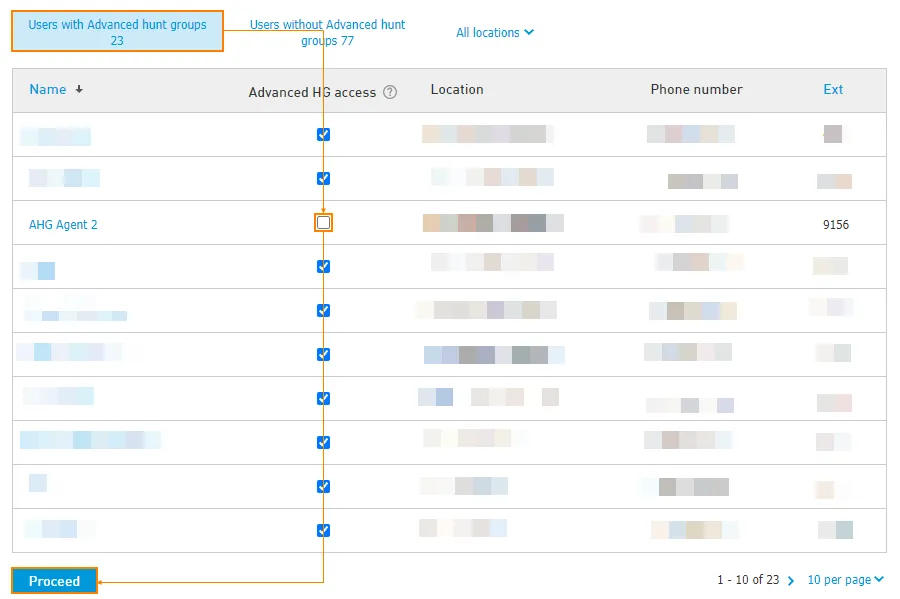Open the AHG Agent 2 user link

[63, 224]
